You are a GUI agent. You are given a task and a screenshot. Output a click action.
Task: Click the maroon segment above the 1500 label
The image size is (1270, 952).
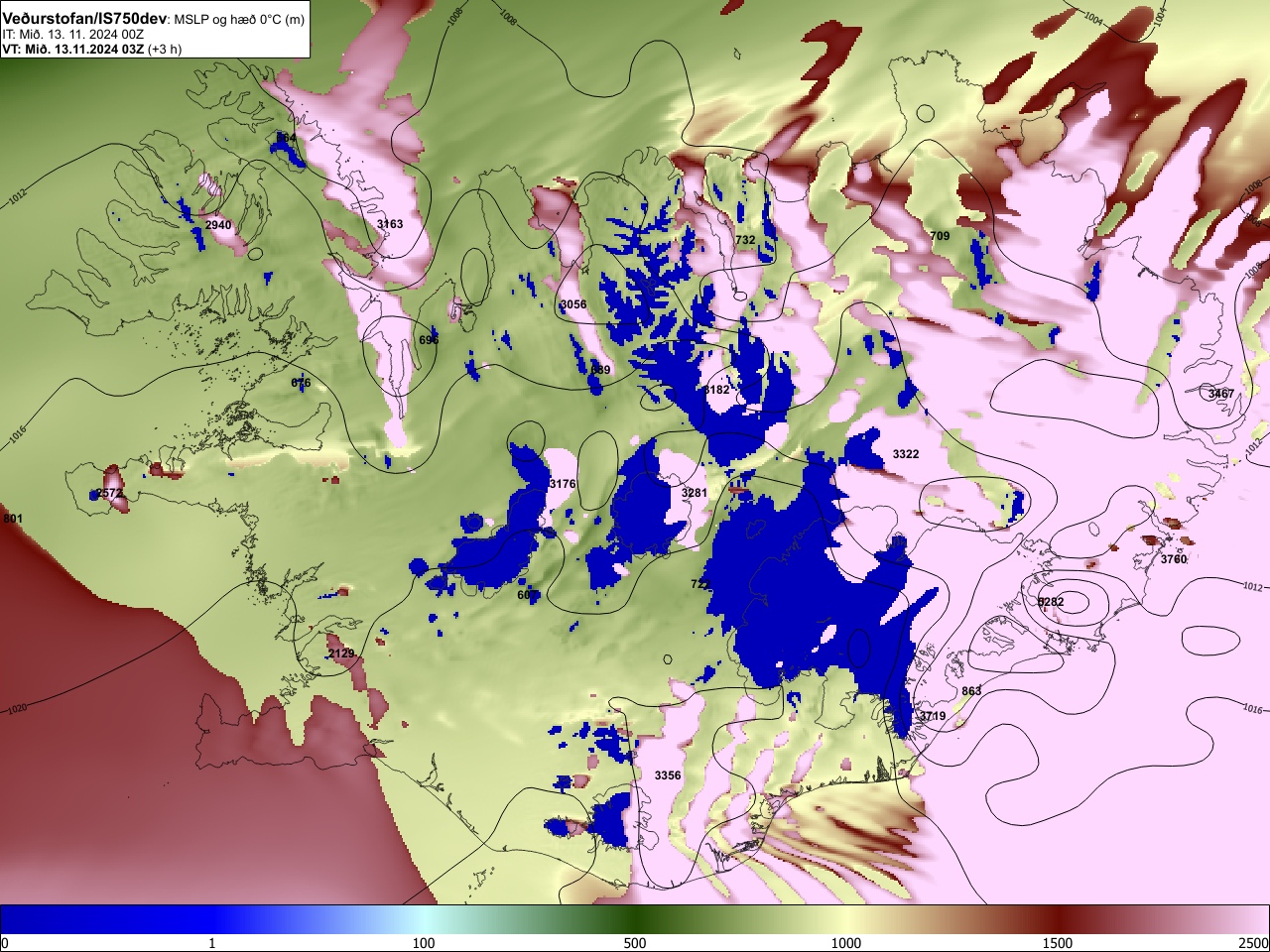1058,919
